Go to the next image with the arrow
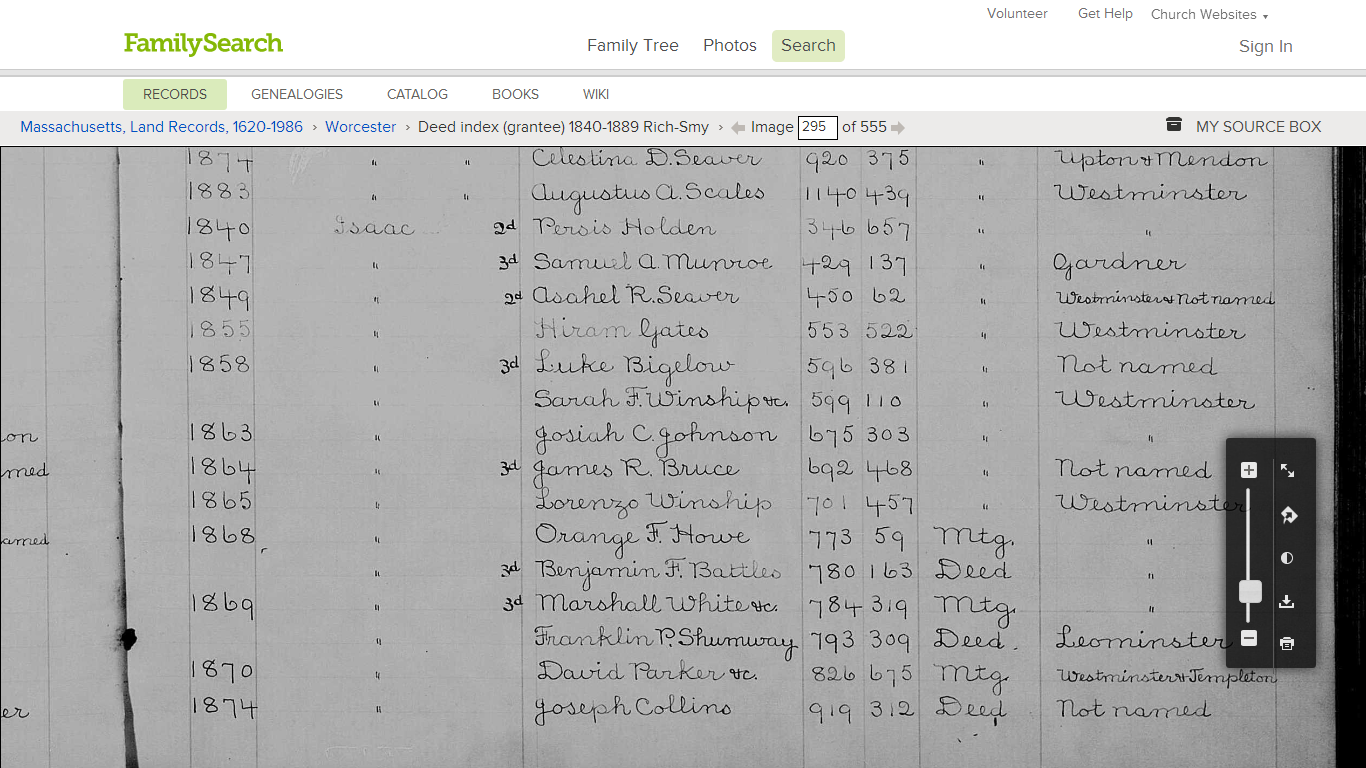The height and width of the screenshot is (768, 1366). pyautogui.click(x=897, y=127)
